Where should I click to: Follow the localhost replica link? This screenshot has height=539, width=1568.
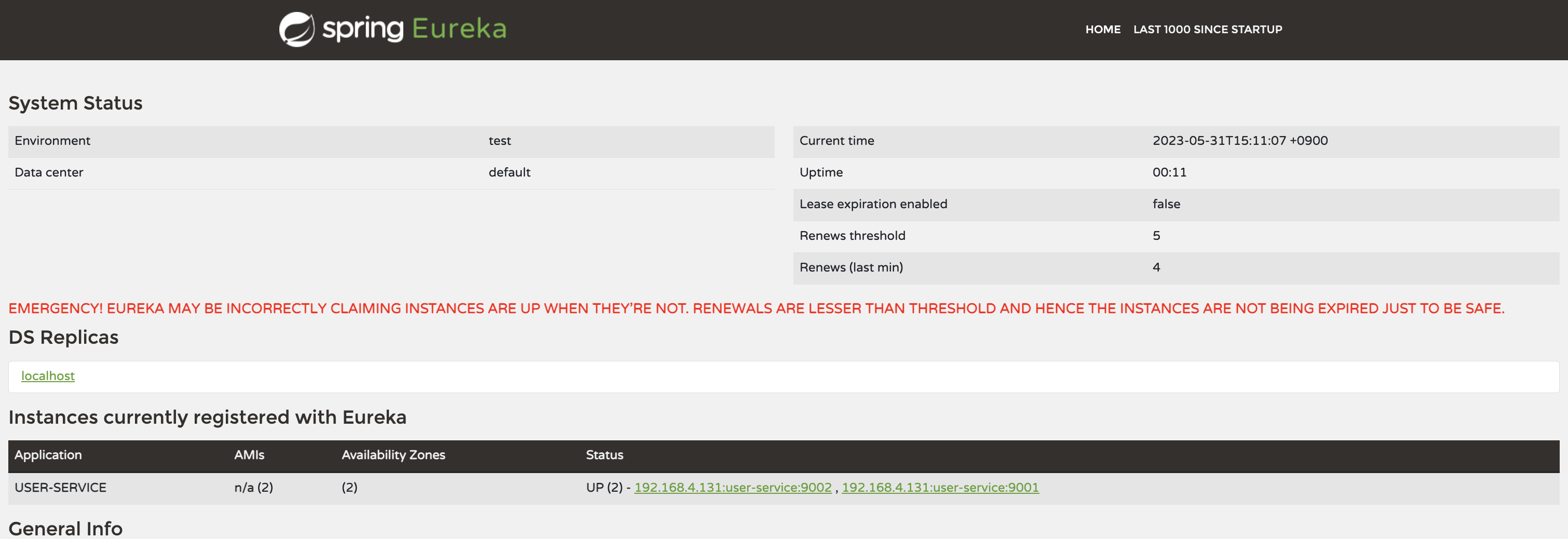click(x=48, y=376)
